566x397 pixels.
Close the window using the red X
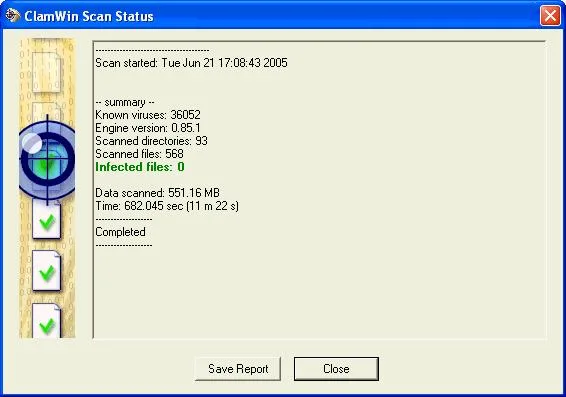(x=550, y=16)
